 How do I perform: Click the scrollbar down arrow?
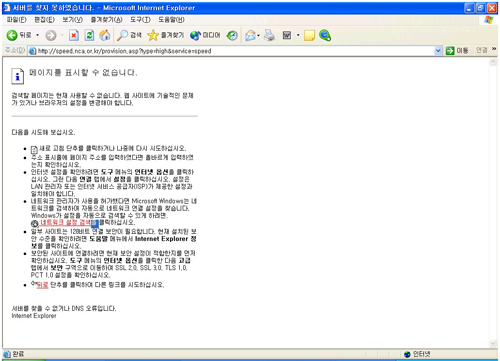point(493,344)
